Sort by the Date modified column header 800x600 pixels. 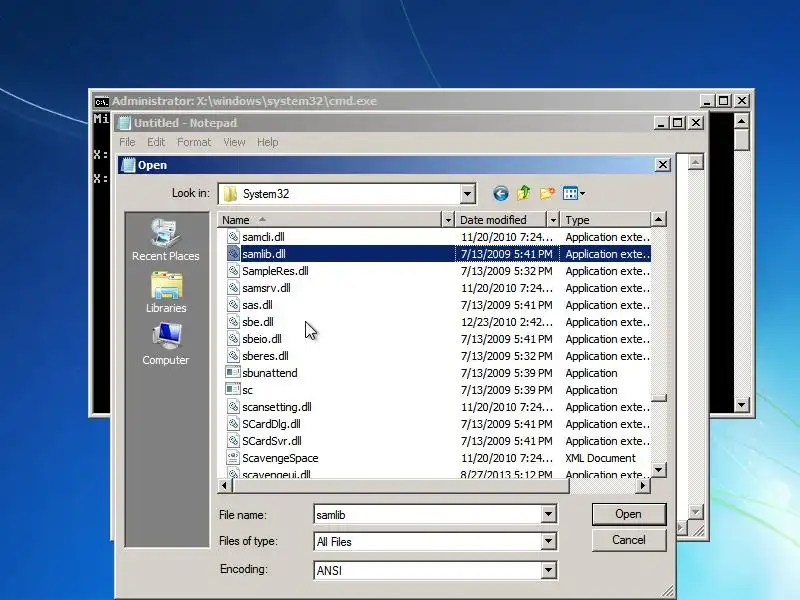coord(501,220)
